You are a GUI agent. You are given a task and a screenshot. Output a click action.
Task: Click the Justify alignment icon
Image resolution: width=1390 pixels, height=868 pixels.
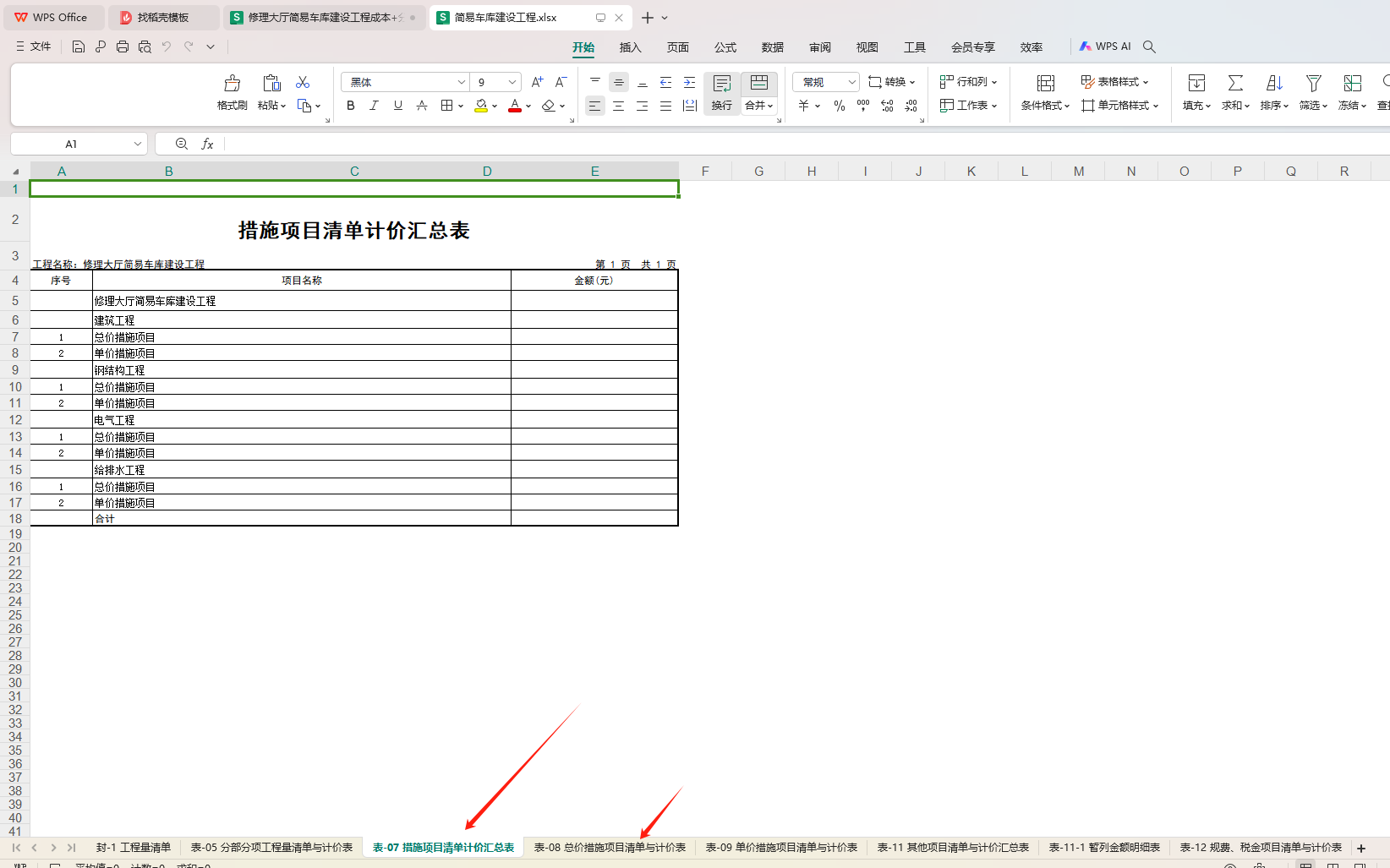(665, 106)
